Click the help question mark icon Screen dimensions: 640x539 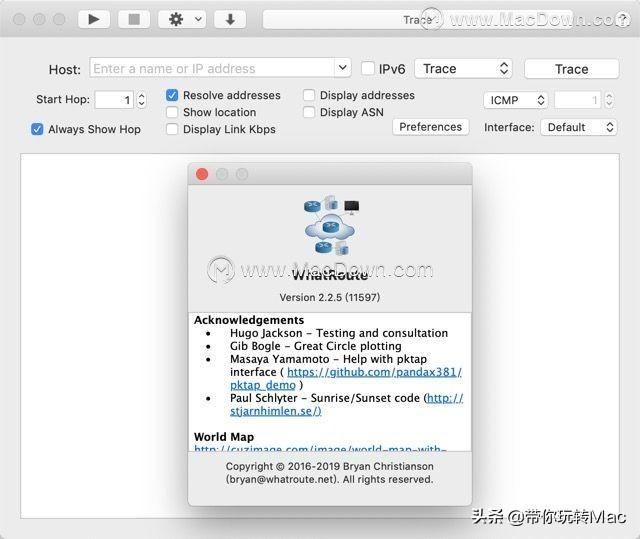622,19
